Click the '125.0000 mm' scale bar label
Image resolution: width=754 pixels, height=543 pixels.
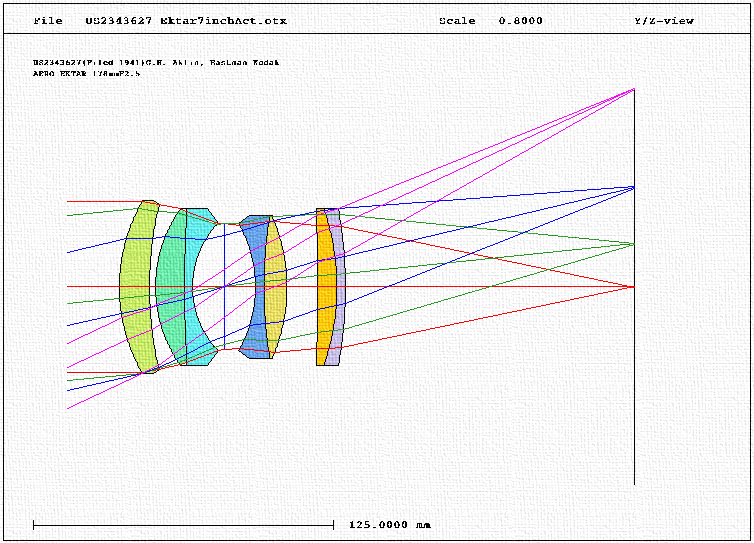pos(390,525)
